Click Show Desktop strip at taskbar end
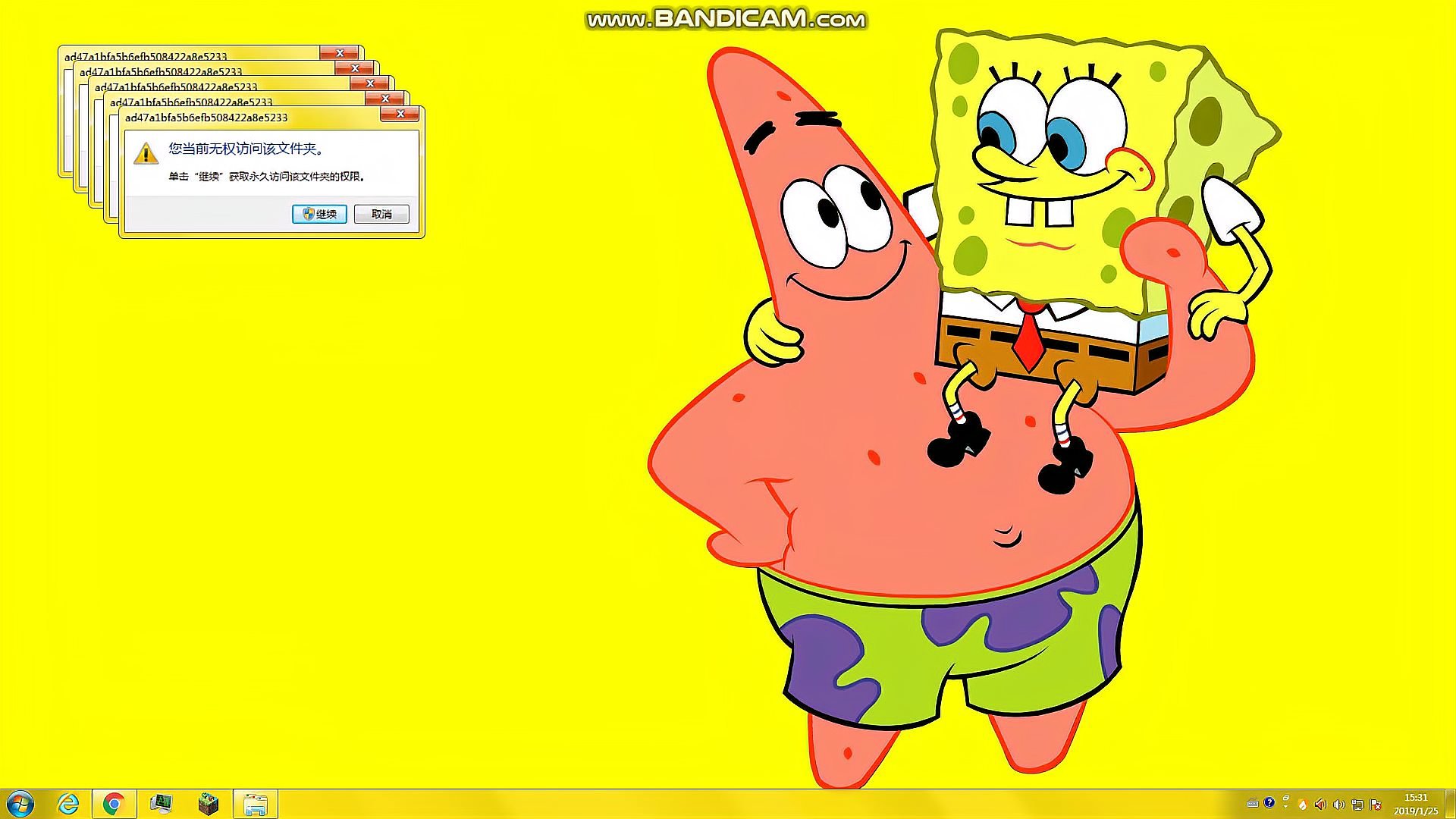1456x819 pixels. [x=1450, y=804]
